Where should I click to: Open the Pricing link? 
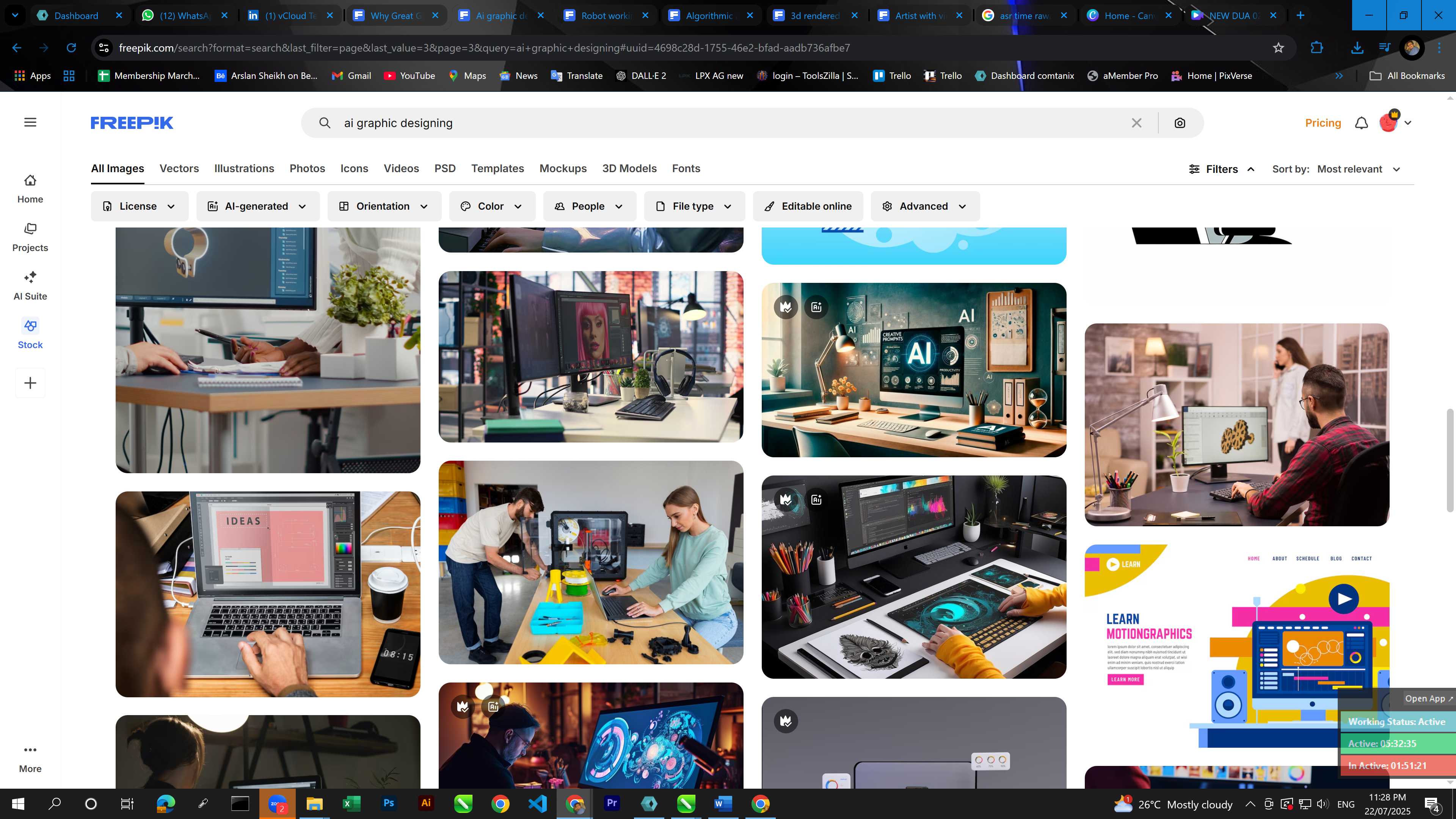tap(1323, 122)
